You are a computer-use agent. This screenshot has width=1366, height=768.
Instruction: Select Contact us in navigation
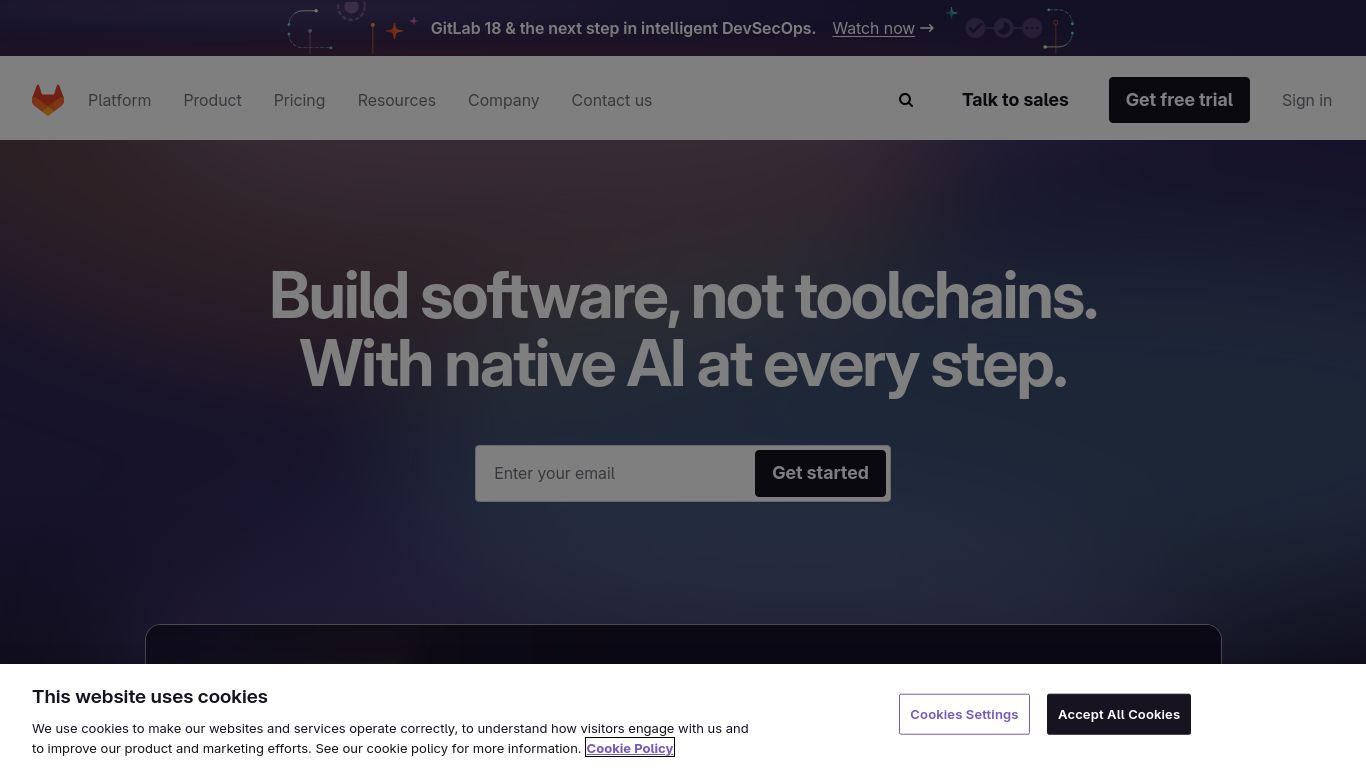(x=611, y=100)
